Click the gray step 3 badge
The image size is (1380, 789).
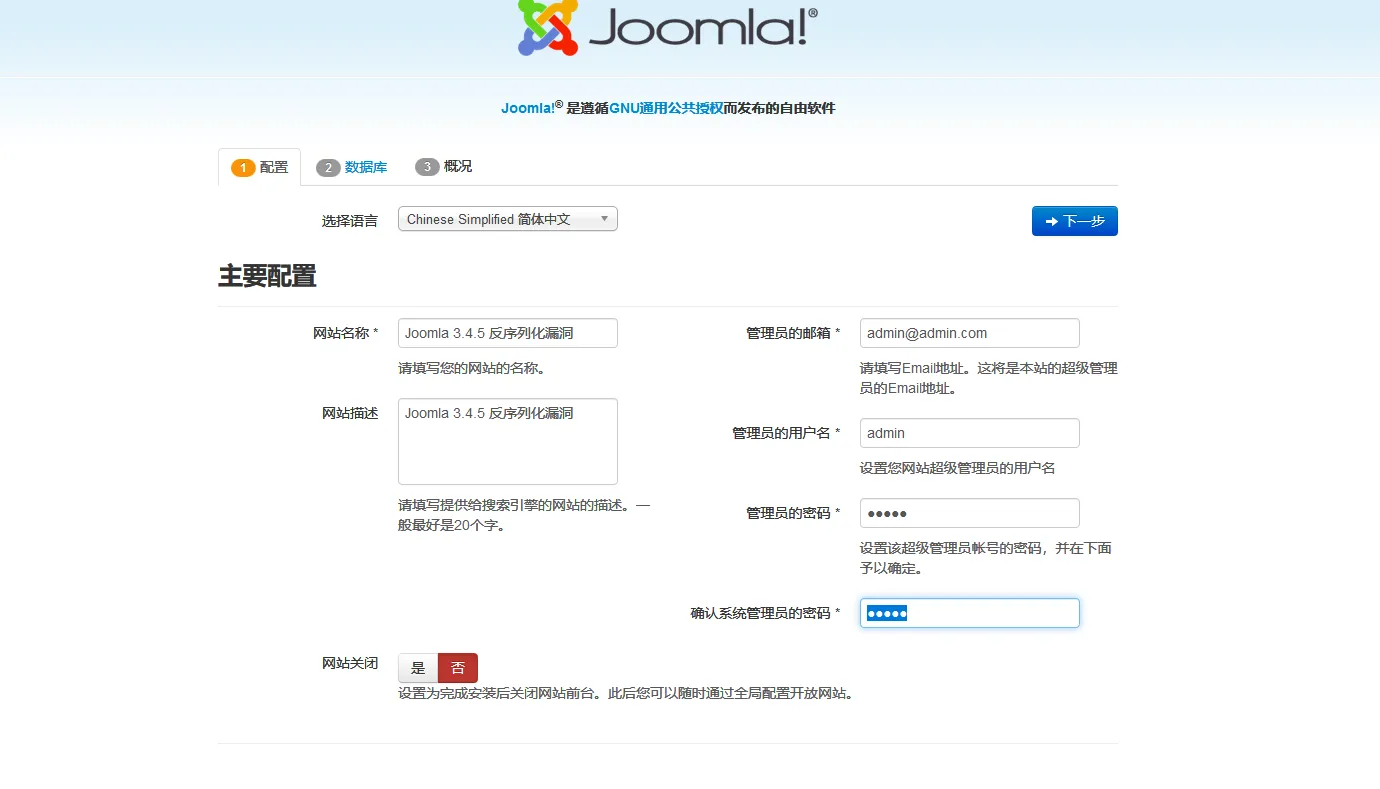click(x=427, y=167)
